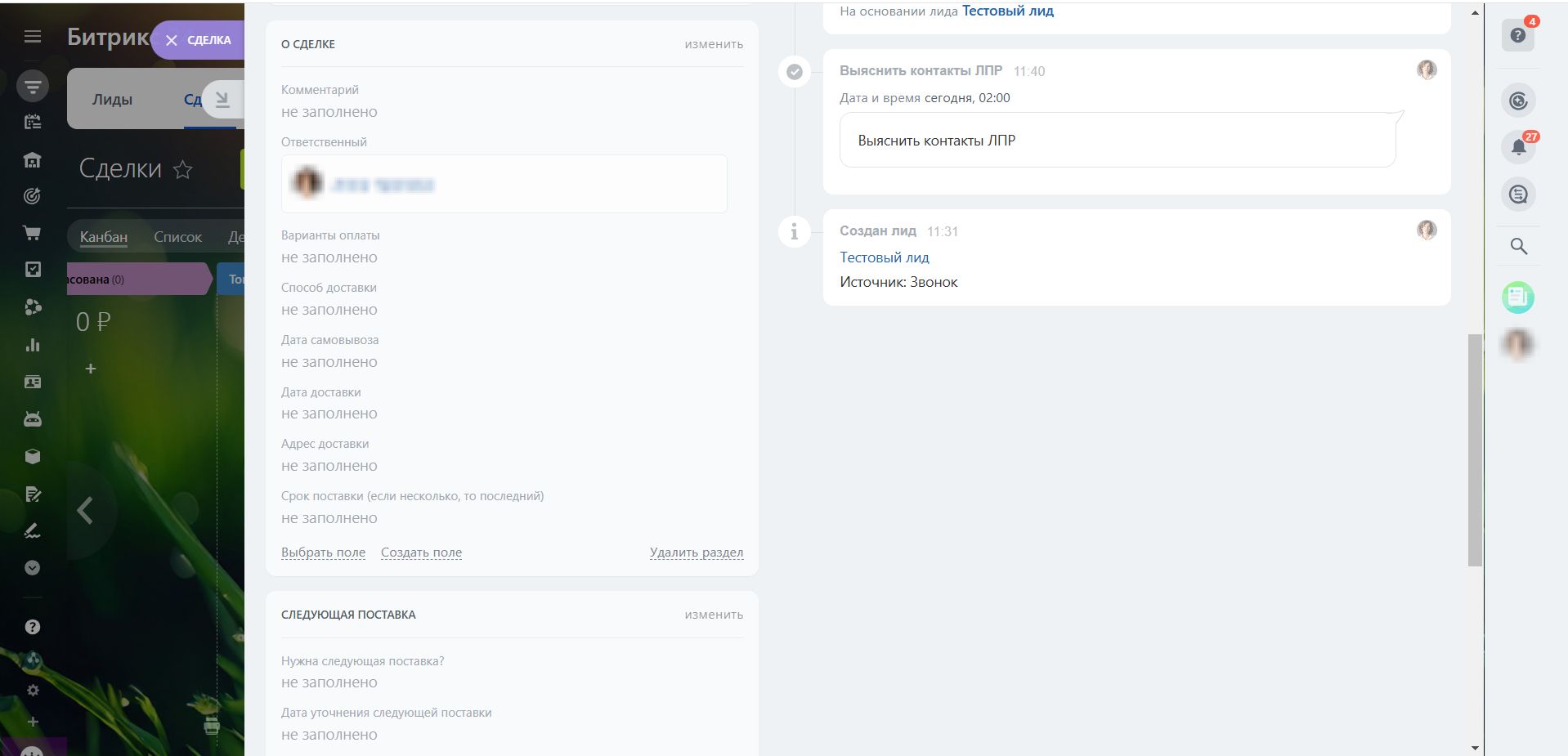Click the Дата самовывоза field value

[x=329, y=362]
